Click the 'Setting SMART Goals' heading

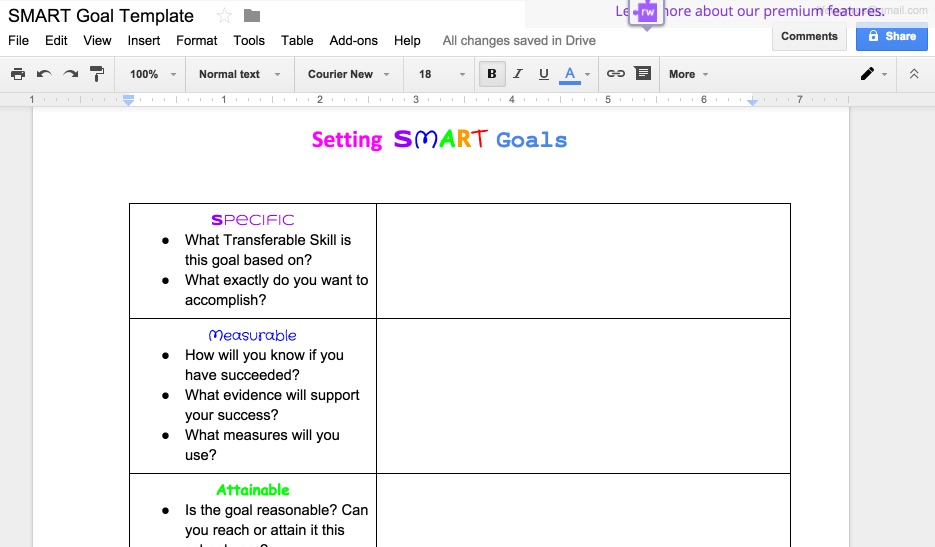(x=439, y=140)
